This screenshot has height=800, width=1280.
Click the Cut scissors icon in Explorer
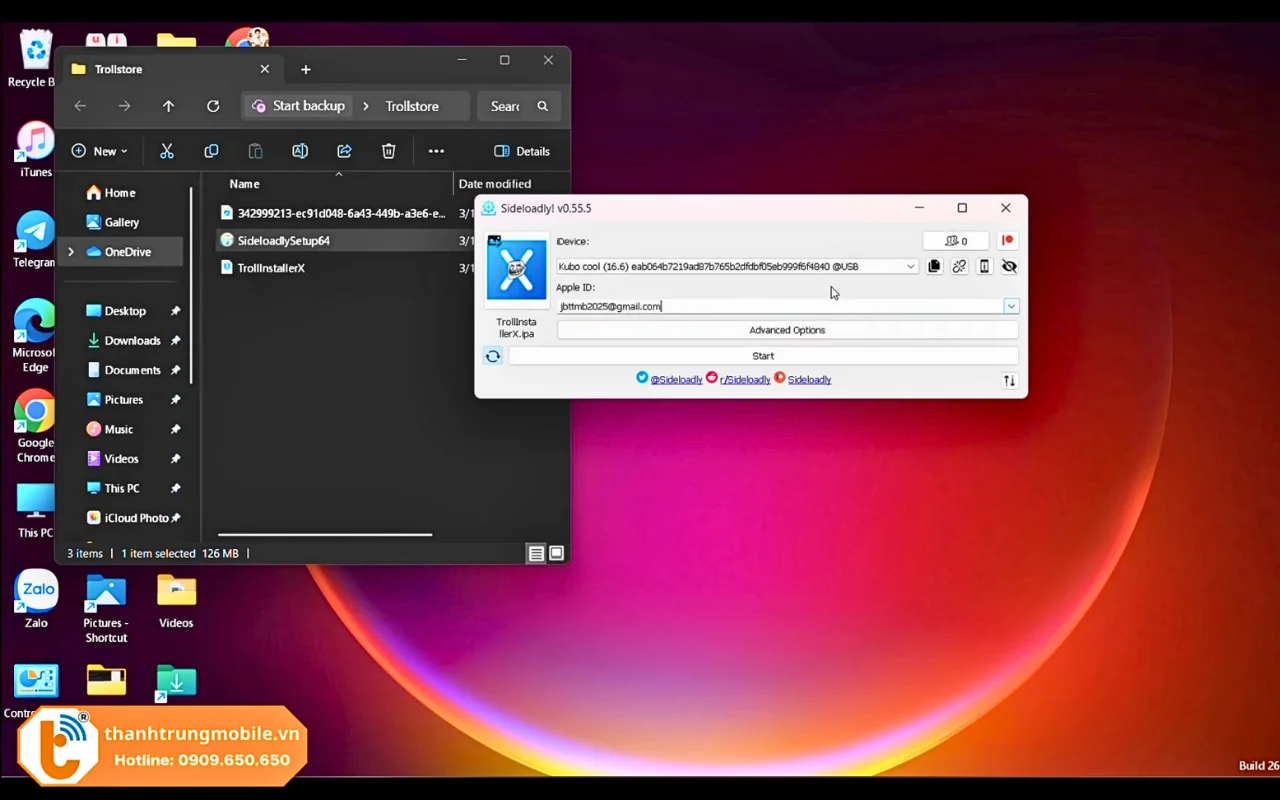pos(167,151)
